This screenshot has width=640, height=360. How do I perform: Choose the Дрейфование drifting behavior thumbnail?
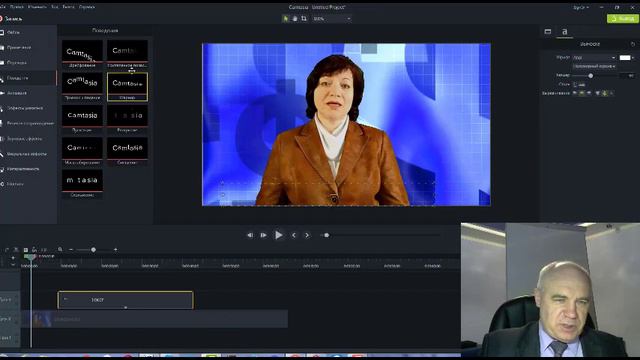pos(82,54)
